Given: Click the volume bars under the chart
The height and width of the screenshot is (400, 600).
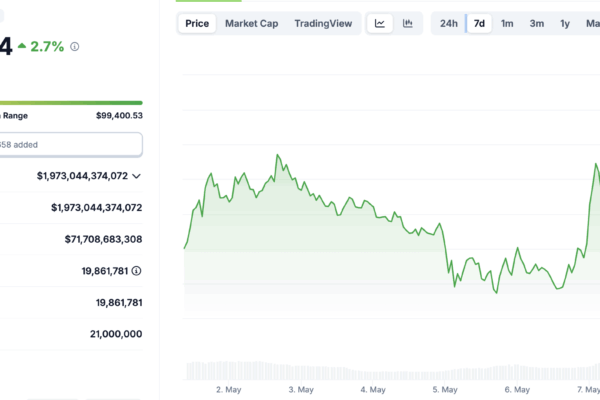Looking at the screenshot, I should point(393,370).
